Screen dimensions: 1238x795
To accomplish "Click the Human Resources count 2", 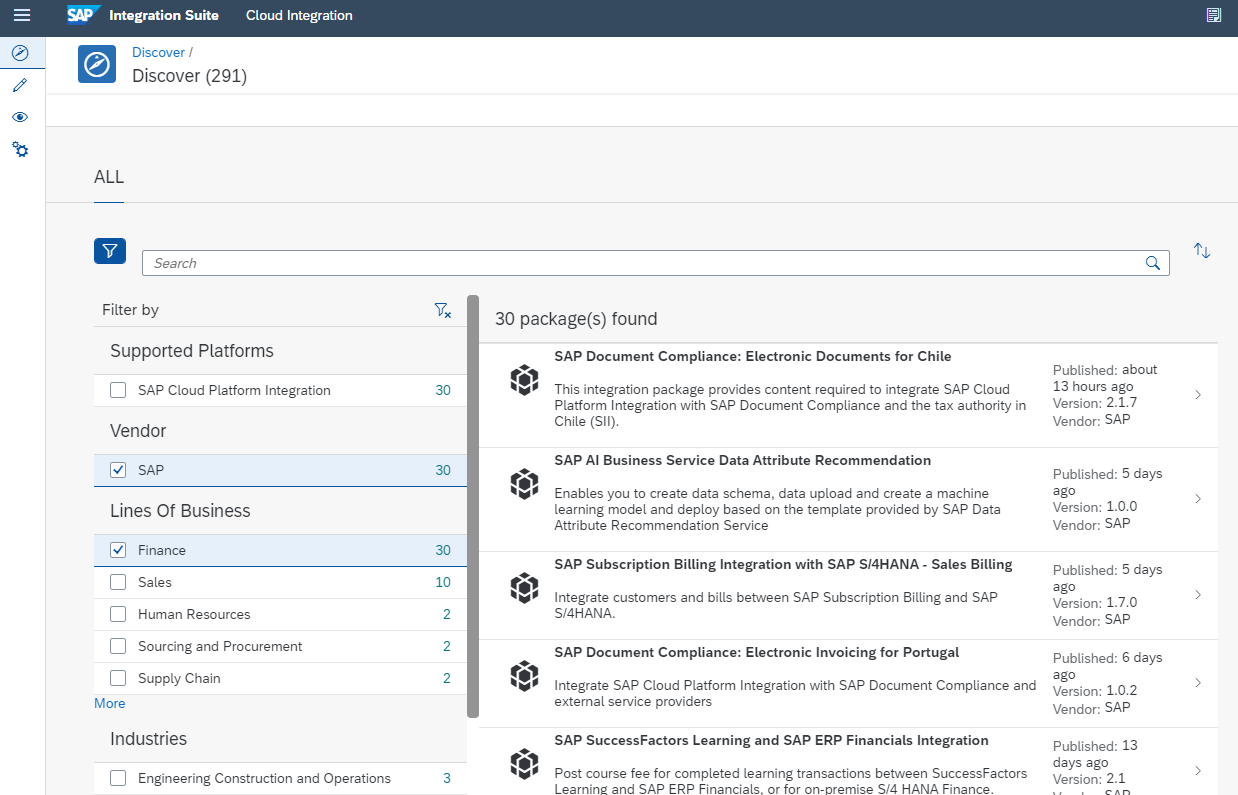I will pos(447,614).
